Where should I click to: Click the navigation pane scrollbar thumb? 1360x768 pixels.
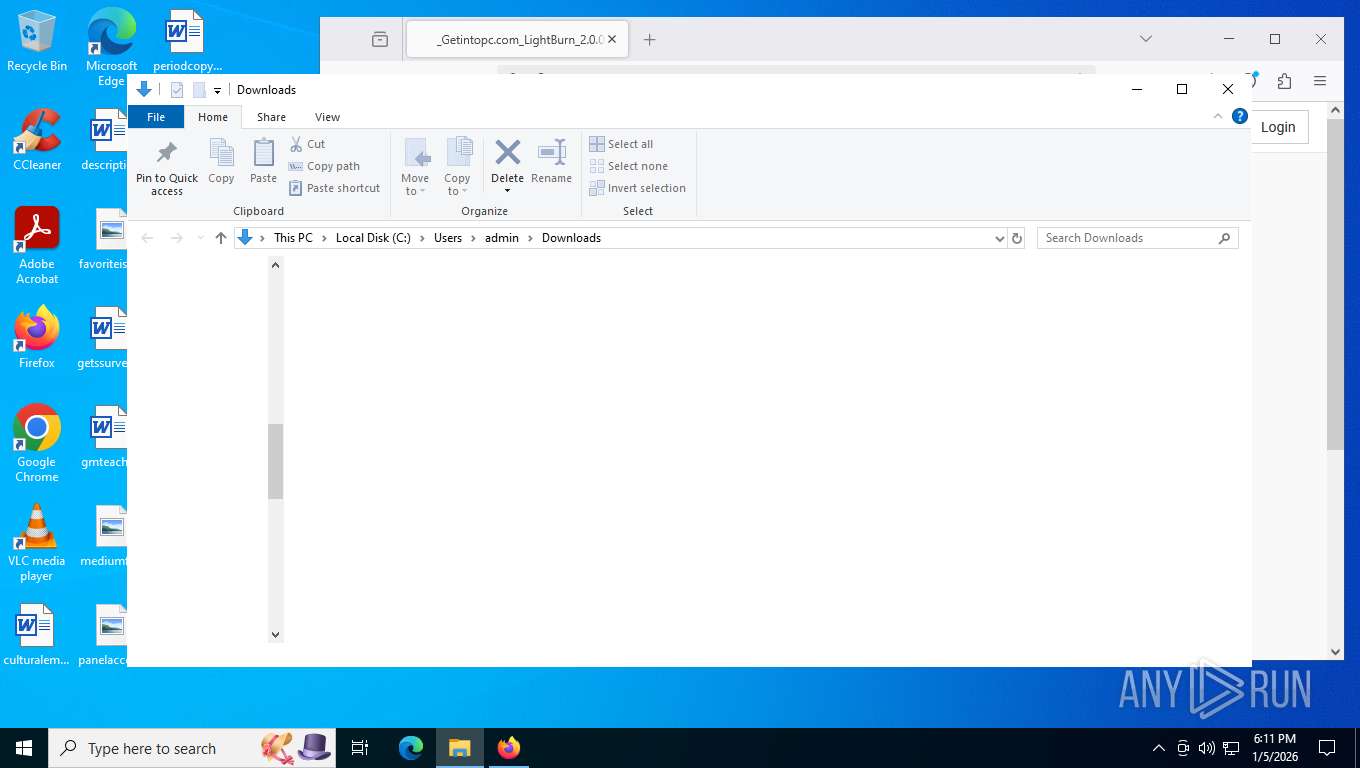tap(276, 461)
